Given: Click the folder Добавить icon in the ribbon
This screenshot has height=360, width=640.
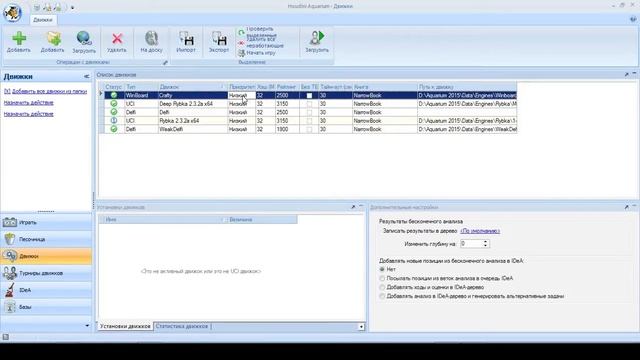Looking at the screenshot, I should click(x=53, y=38).
